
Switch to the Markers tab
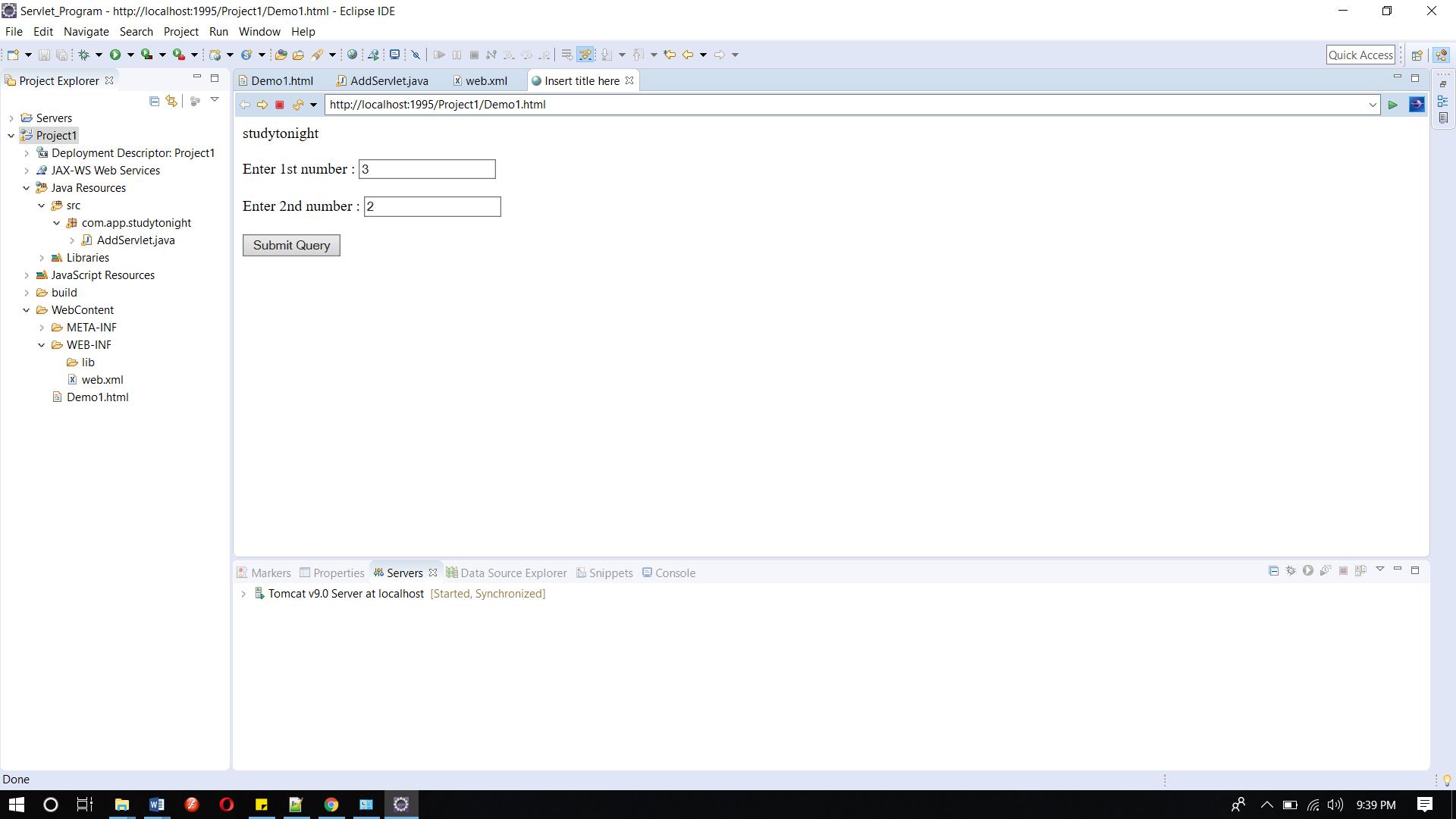click(264, 573)
